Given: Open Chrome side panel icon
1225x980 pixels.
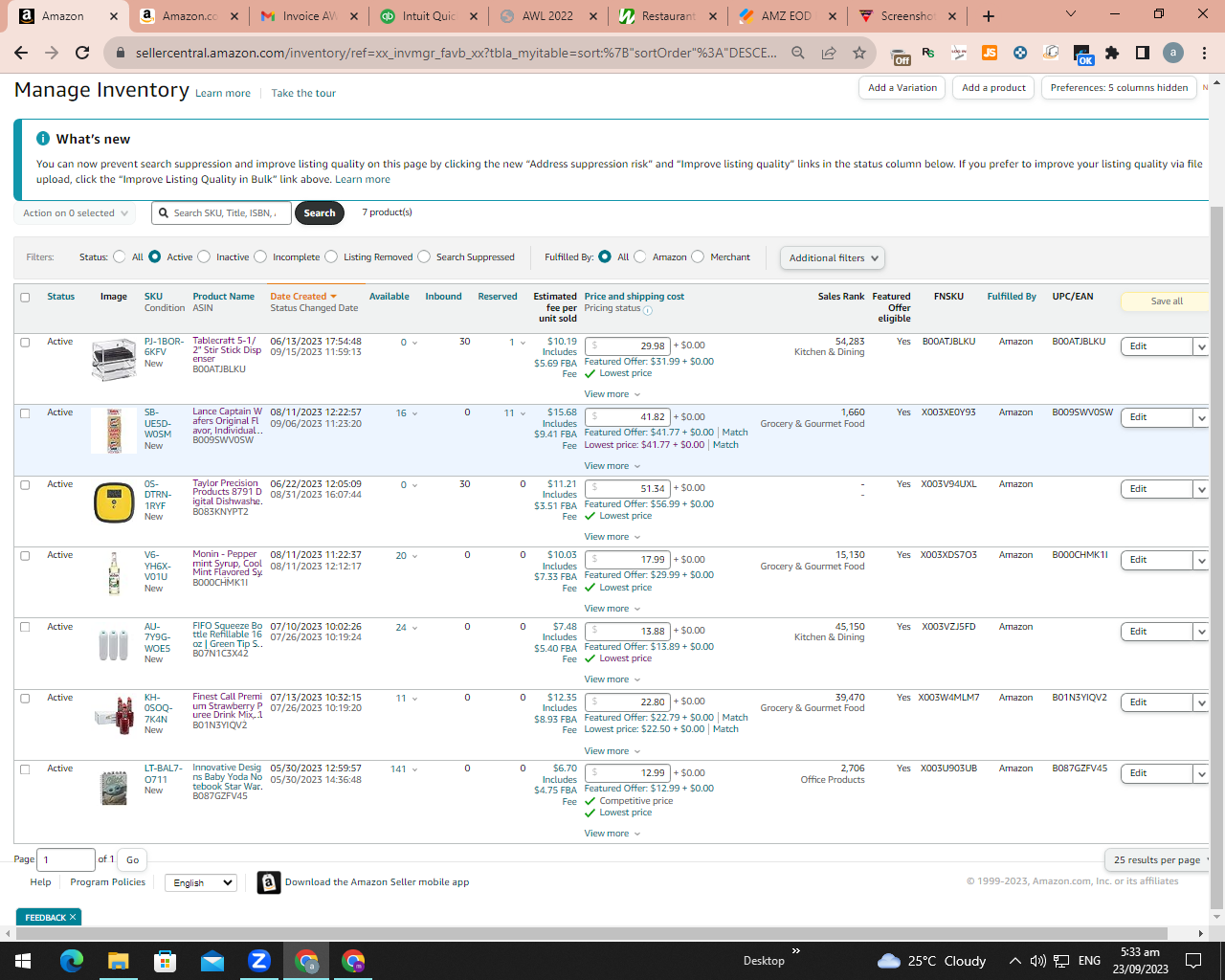Looking at the screenshot, I should tap(1143, 53).
